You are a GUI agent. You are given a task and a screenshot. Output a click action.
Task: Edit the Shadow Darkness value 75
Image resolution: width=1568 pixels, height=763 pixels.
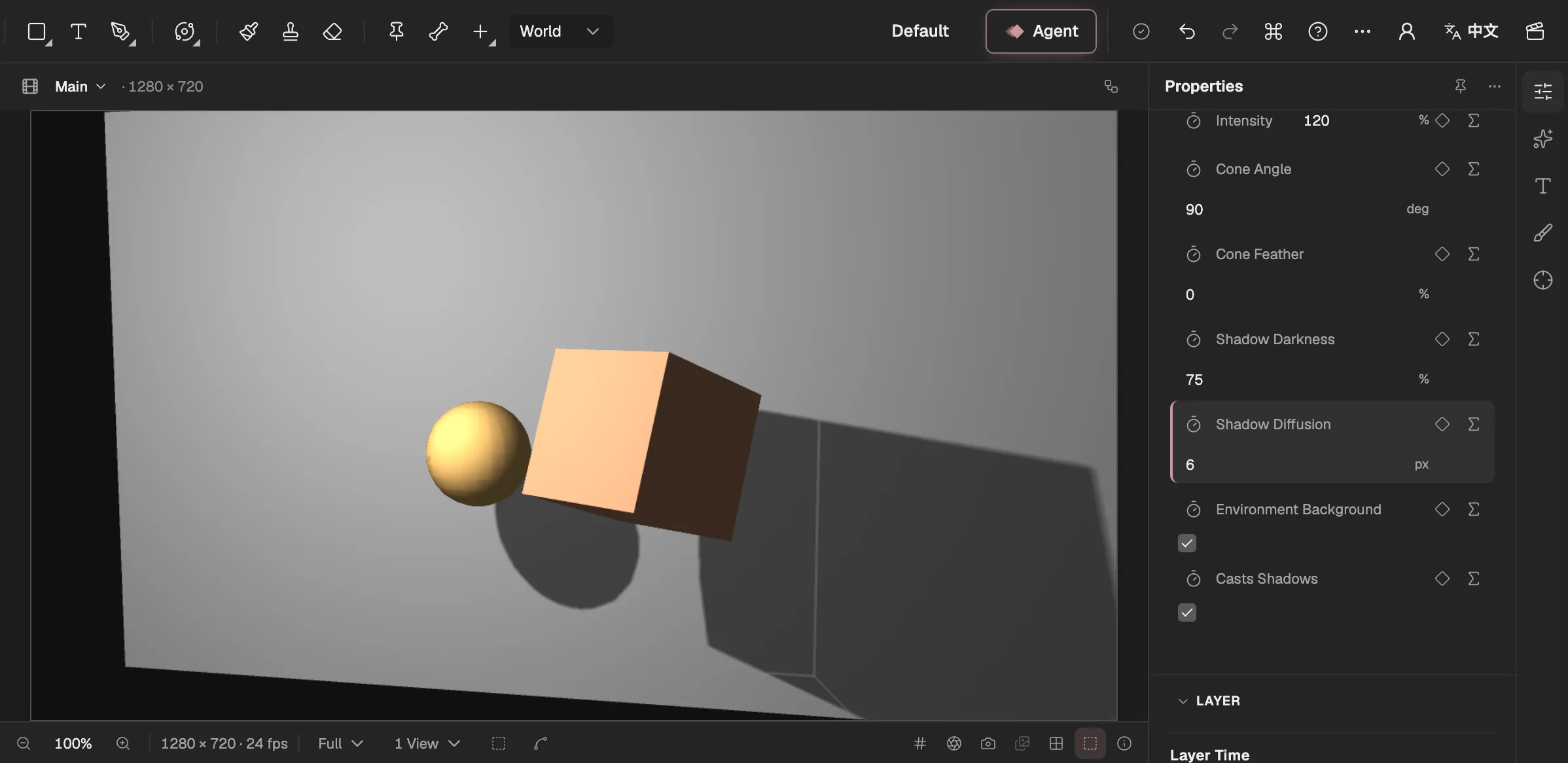pyautogui.click(x=1194, y=380)
